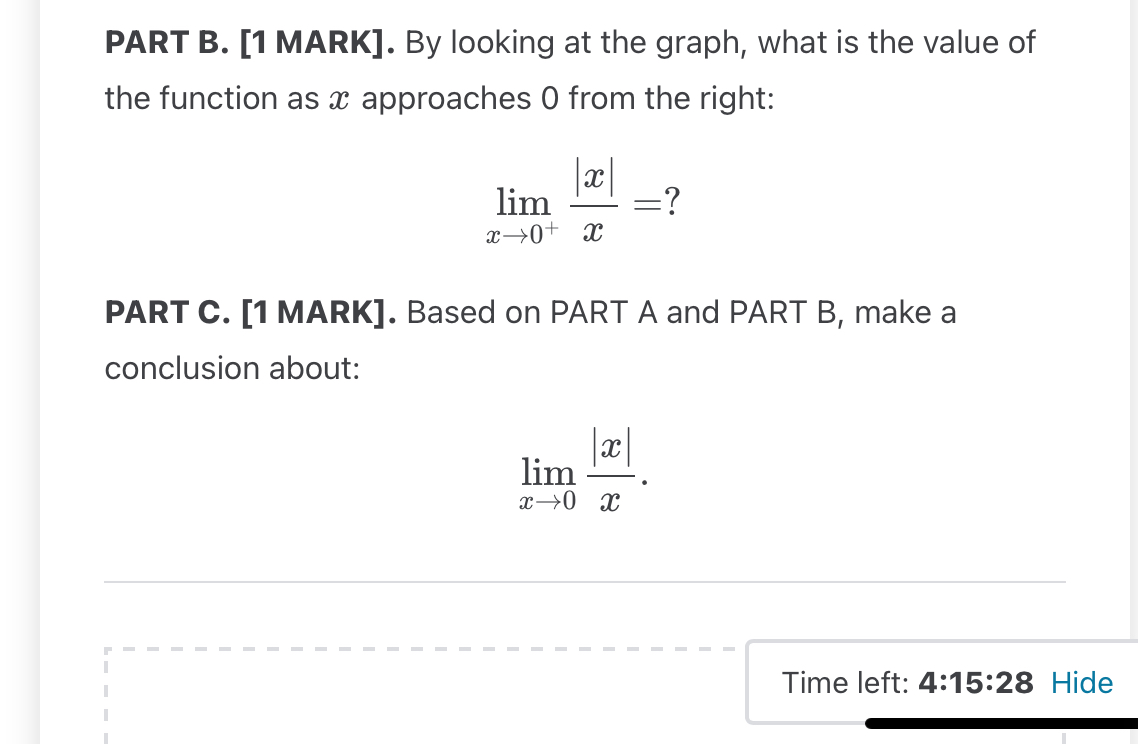Image resolution: width=1138 pixels, height=744 pixels.
Task: Select the limit formula under PART C
Action: pyautogui.click(x=578, y=470)
